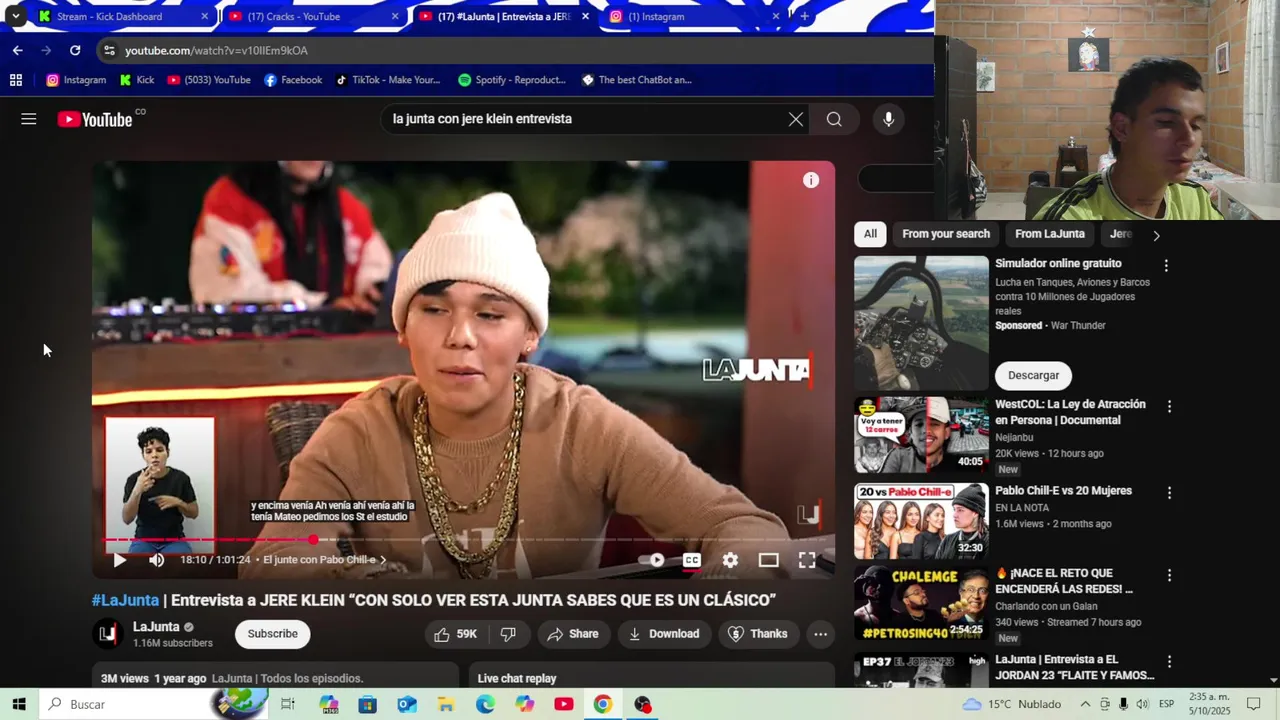Open Task View in taskbar
The width and height of the screenshot is (1280, 720).
288,704
